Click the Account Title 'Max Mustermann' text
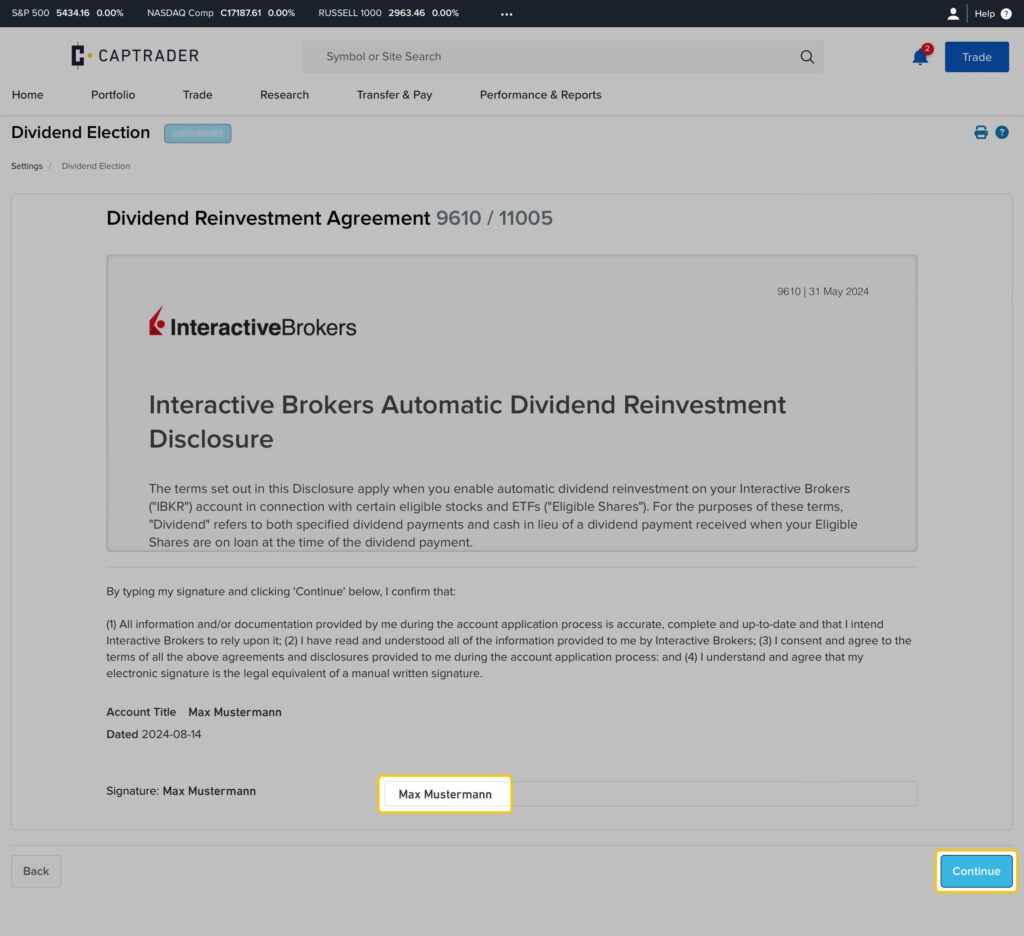This screenshot has height=936, width=1024. click(x=234, y=712)
